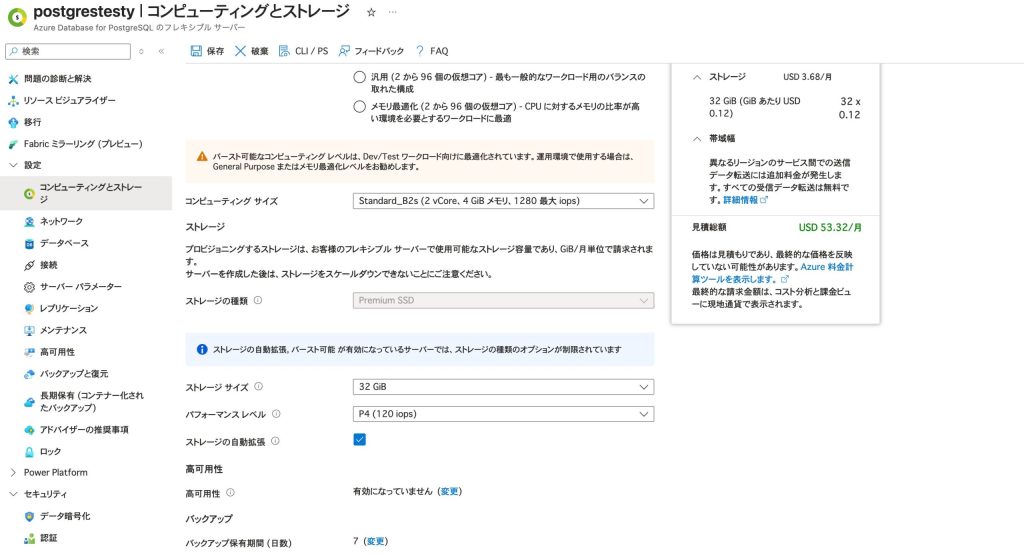
Task: Click the フィードバック feedback icon
Action: [x=345, y=51]
